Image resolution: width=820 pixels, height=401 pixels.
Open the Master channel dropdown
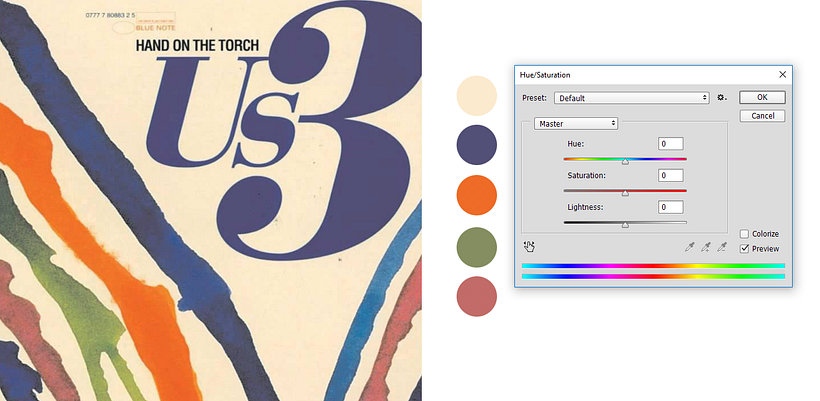(x=576, y=124)
